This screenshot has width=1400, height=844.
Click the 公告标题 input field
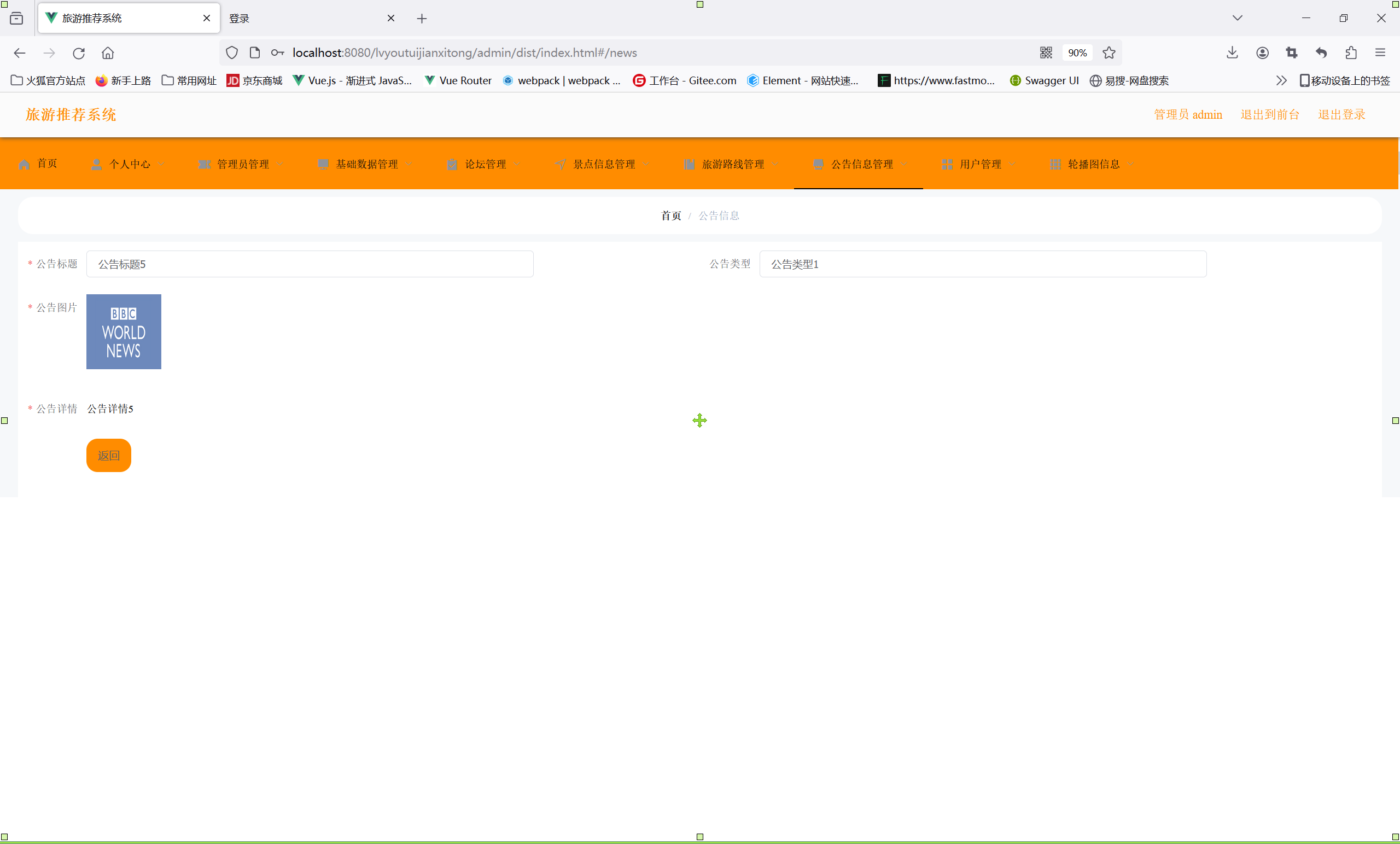point(310,264)
